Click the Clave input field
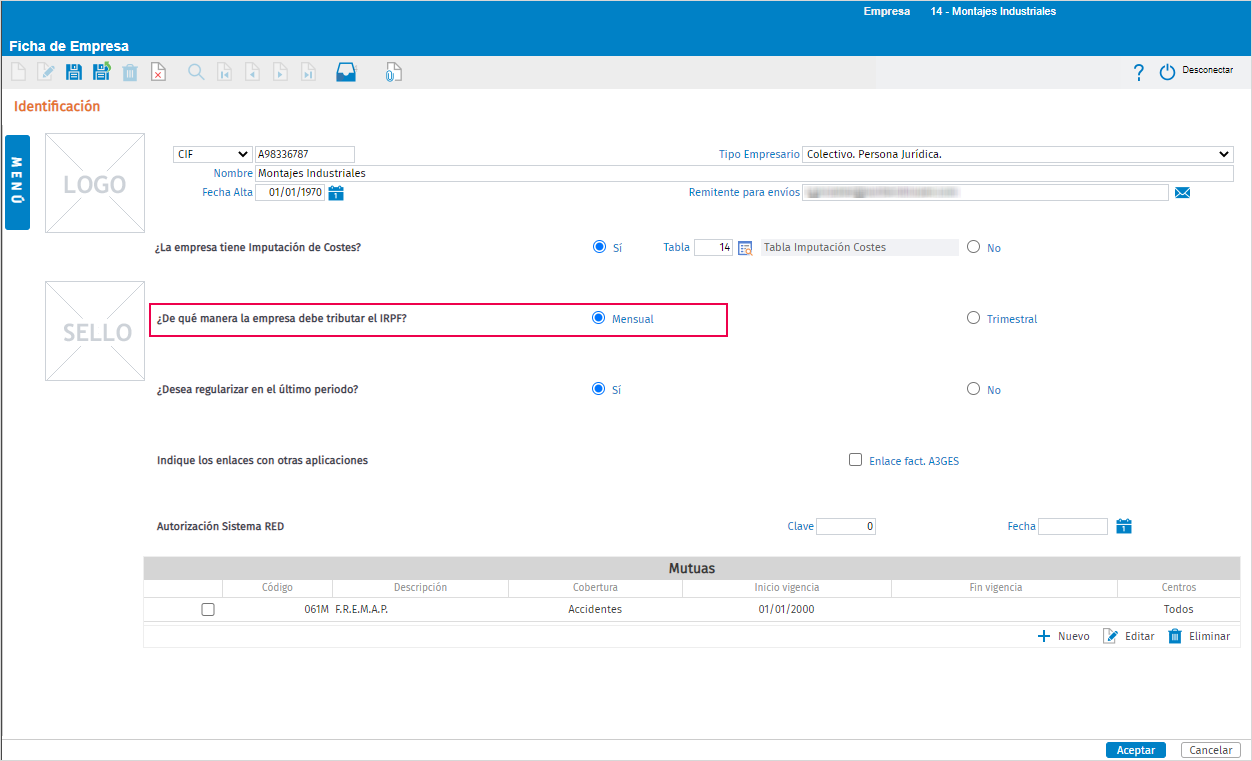The image size is (1252, 761). tap(846, 526)
